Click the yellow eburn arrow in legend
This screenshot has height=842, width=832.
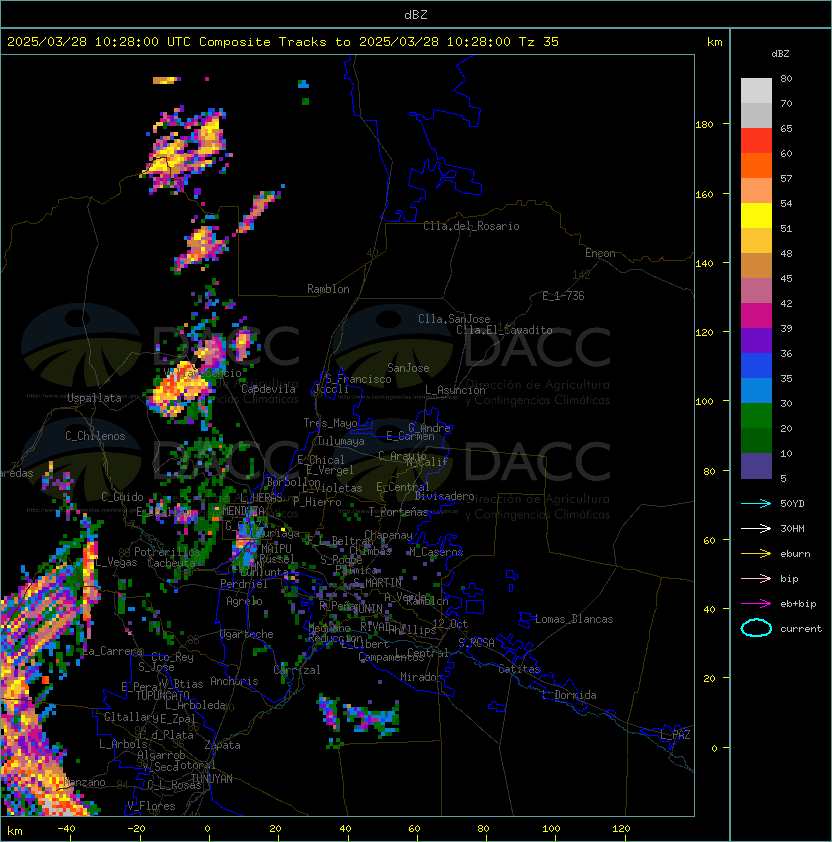(756, 554)
